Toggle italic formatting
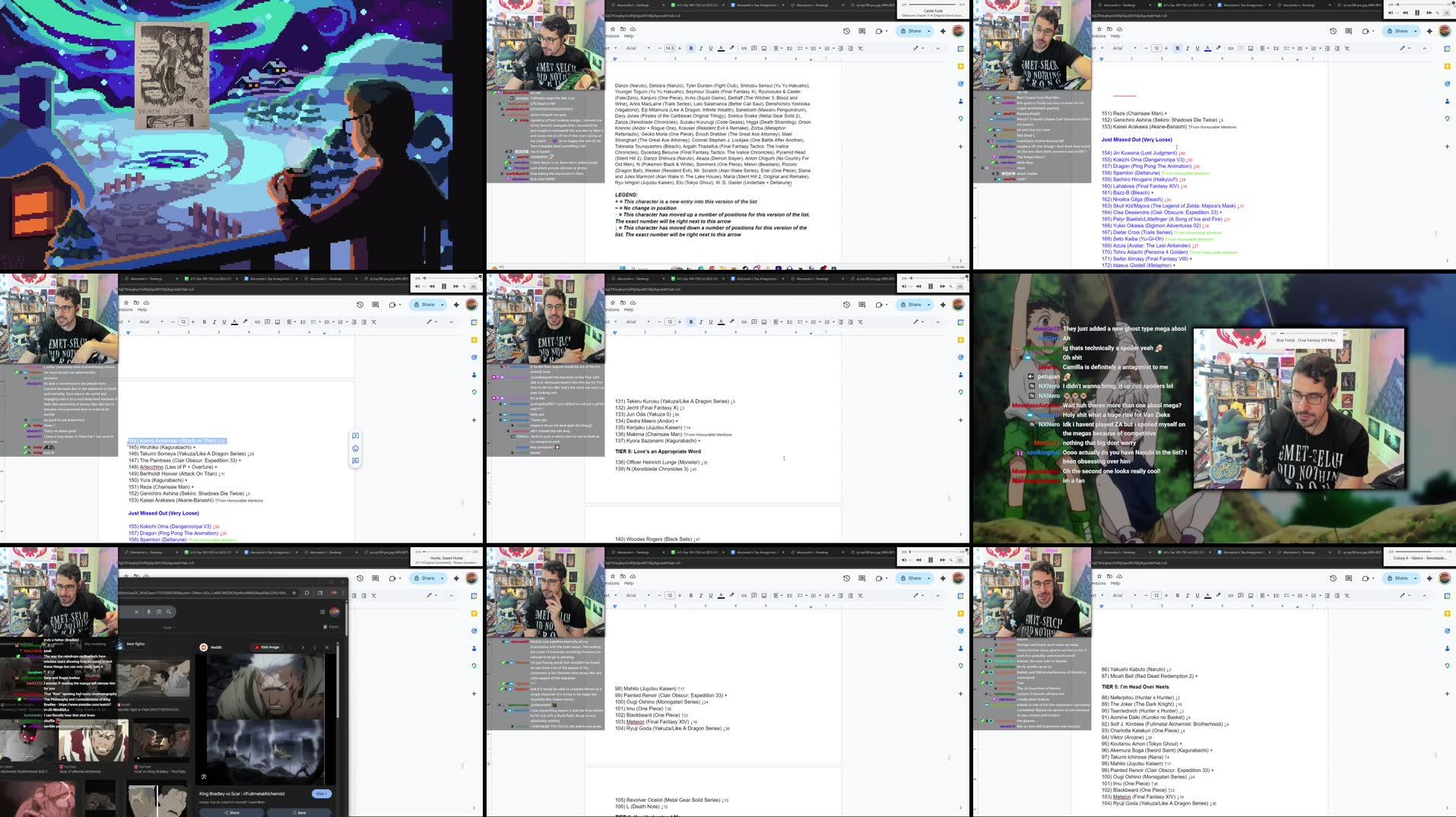The image size is (1456, 817). point(701,47)
